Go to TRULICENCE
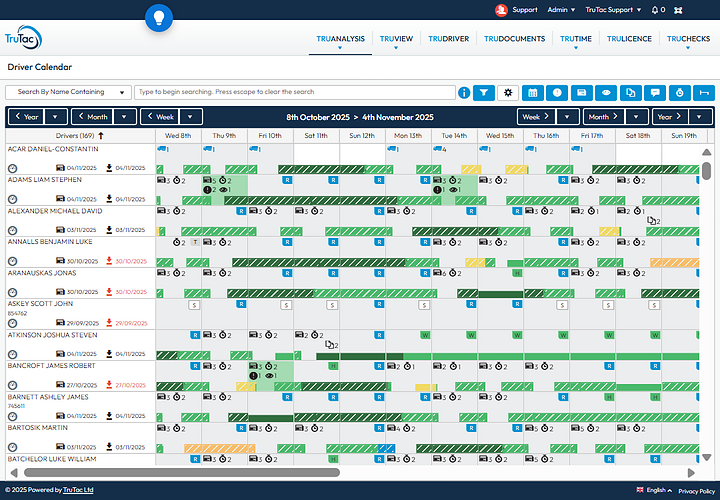Image resolution: width=720 pixels, height=500 pixels. tap(629, 39)
